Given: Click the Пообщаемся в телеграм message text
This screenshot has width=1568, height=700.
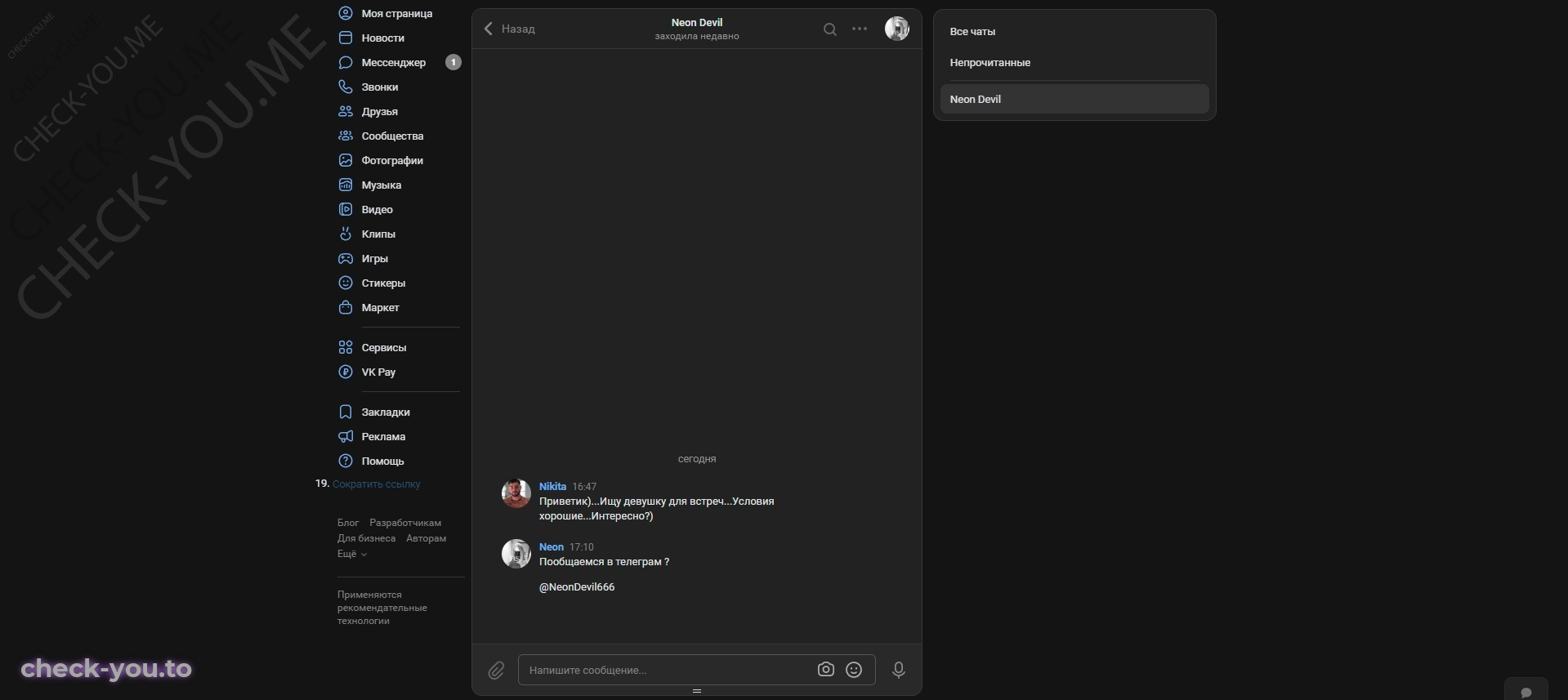Looking at the screenshot, I should pos(604,562).
